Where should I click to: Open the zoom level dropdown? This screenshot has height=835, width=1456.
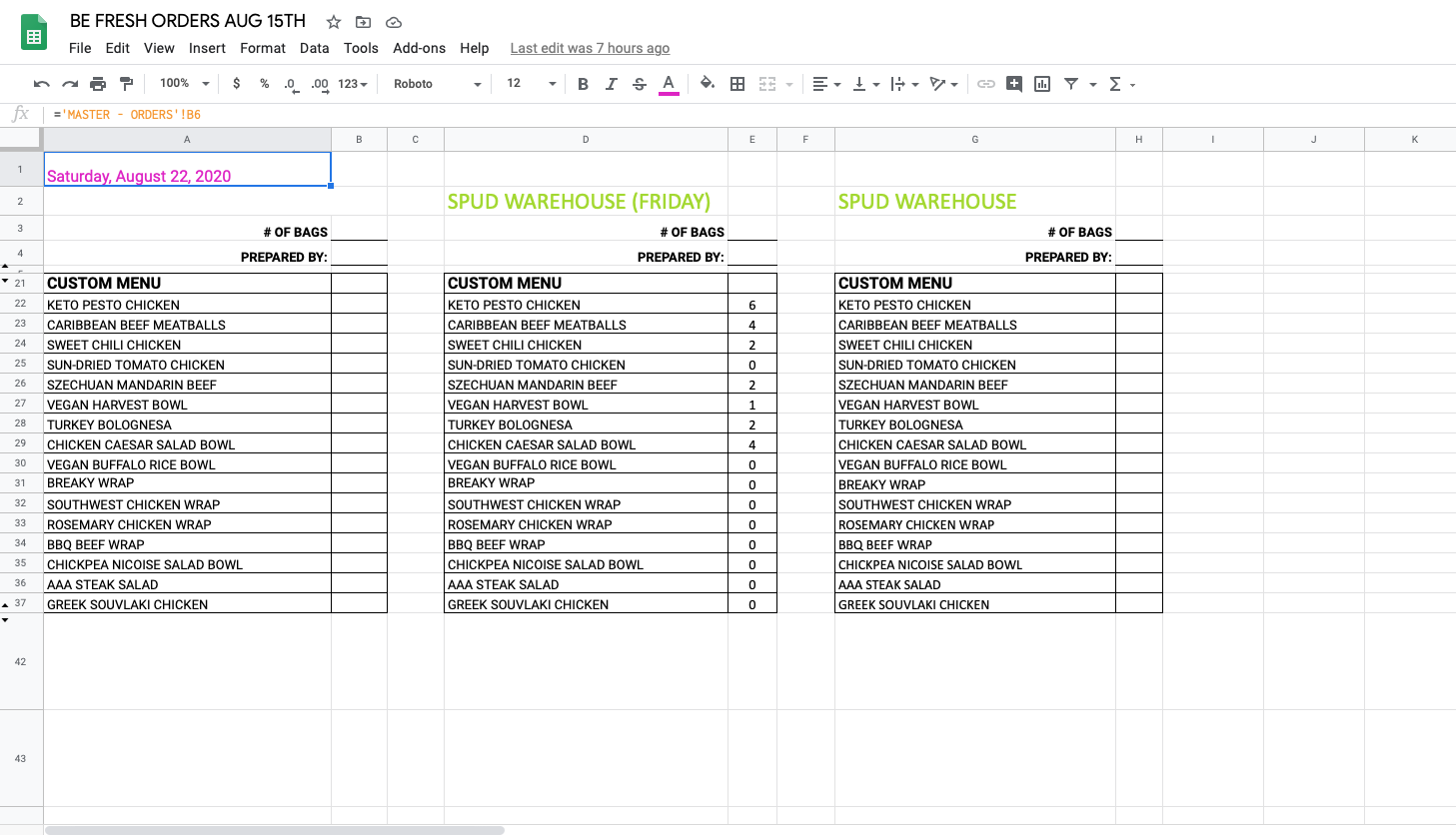point(185,84)
